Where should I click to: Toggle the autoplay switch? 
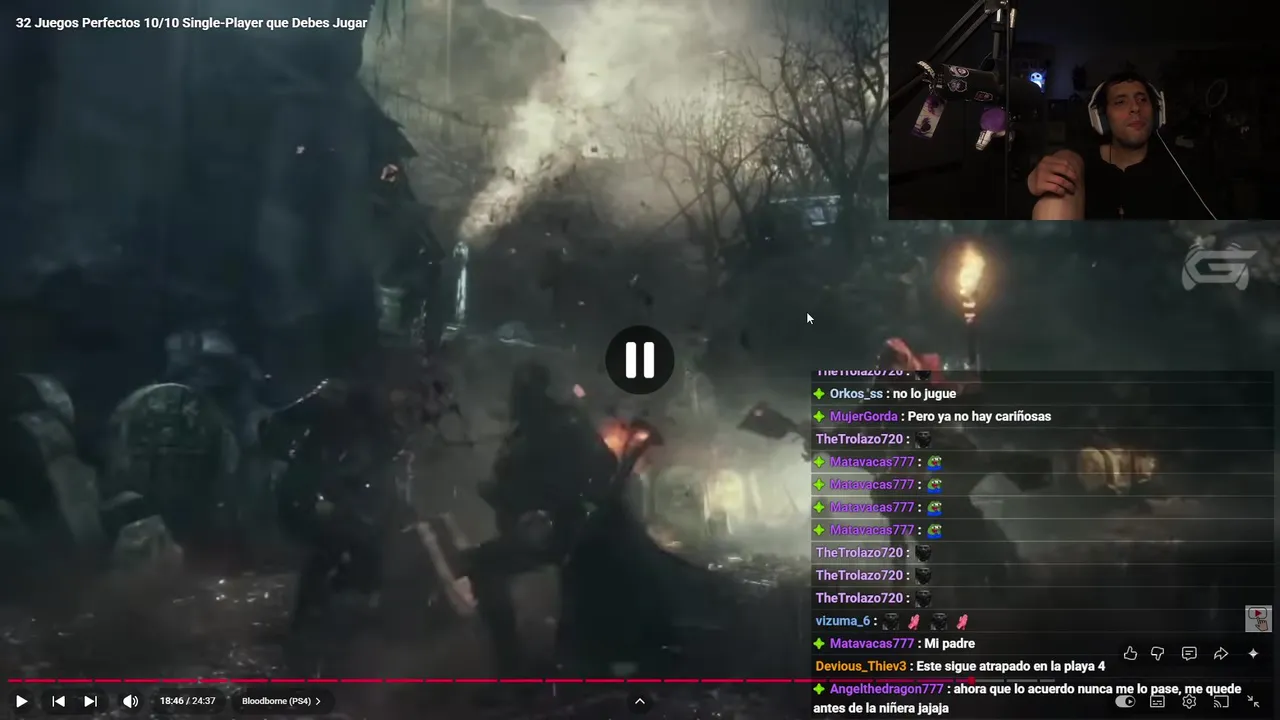[x=1125, y=701]
